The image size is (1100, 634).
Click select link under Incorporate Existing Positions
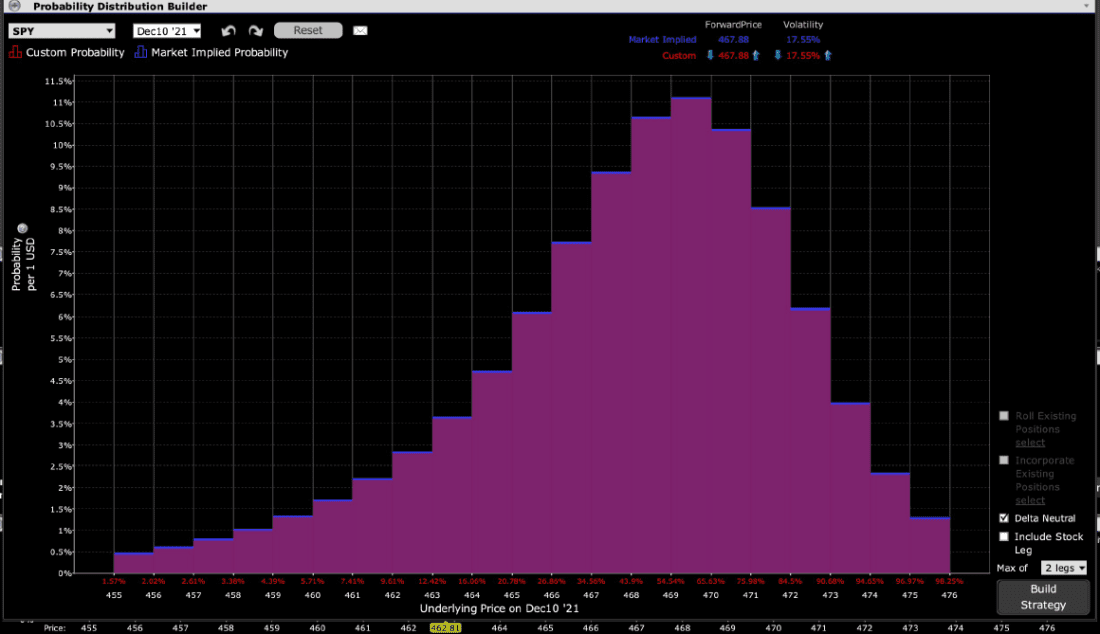pos(1029,500)
